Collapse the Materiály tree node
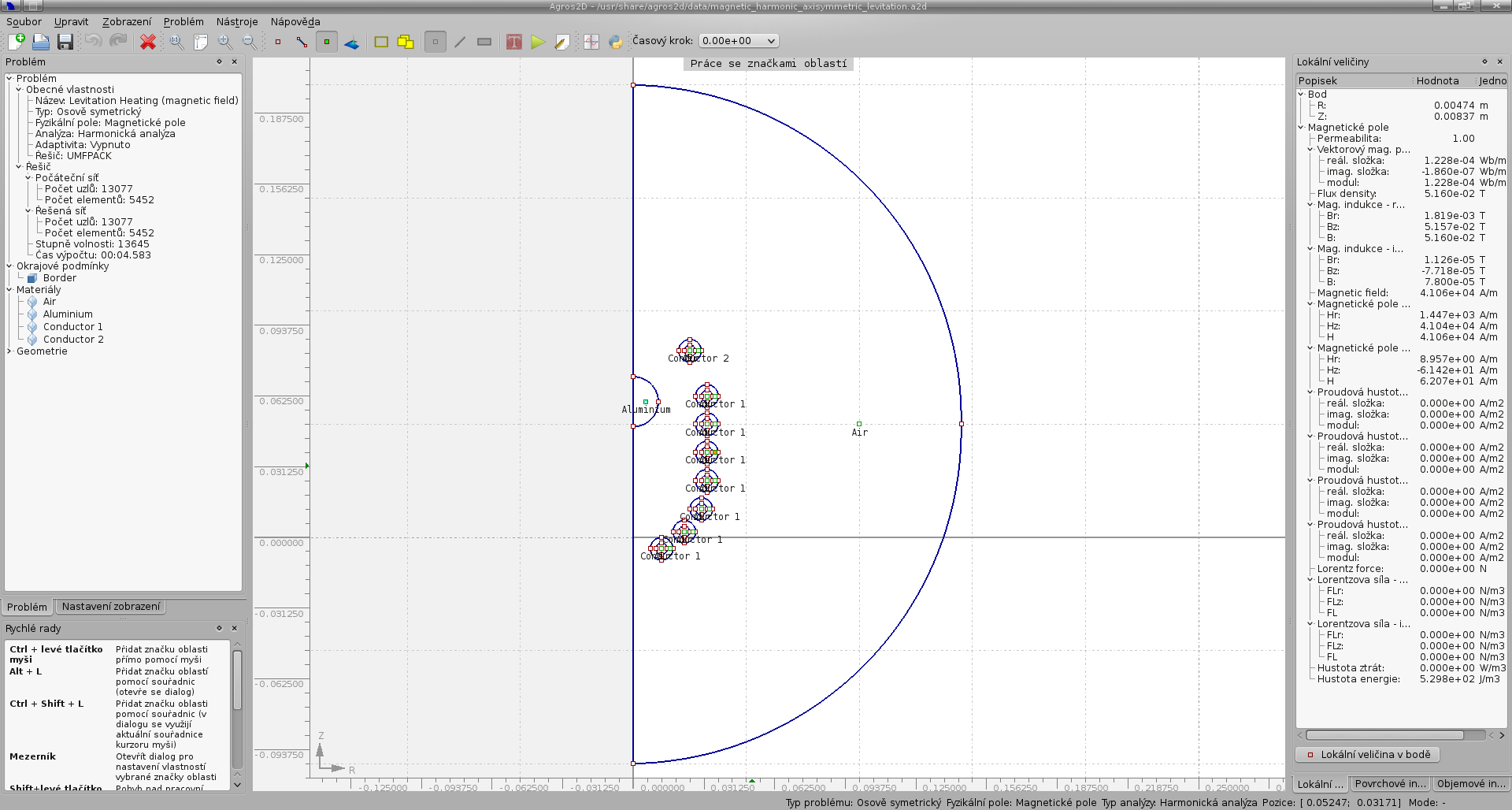The height and width of the screenshot is (810, 1512). [9, 290]
